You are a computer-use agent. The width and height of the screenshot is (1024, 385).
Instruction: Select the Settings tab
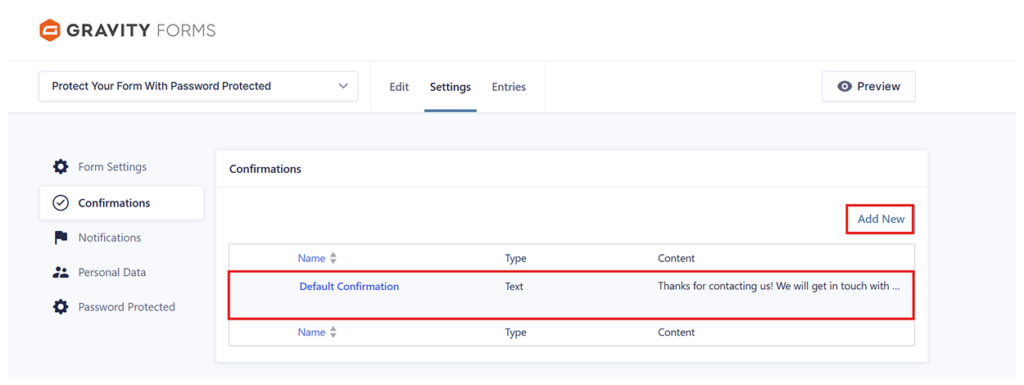tap(450, 87)
